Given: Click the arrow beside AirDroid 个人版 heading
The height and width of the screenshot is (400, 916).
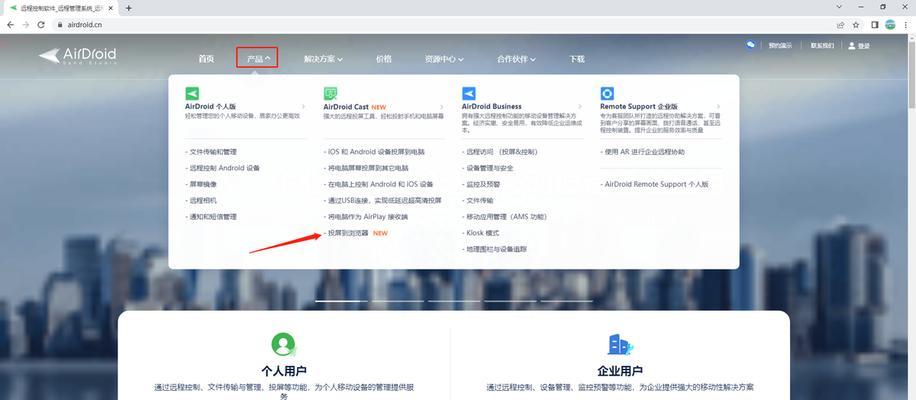Looking at the screenshot, I should (304, 107).
